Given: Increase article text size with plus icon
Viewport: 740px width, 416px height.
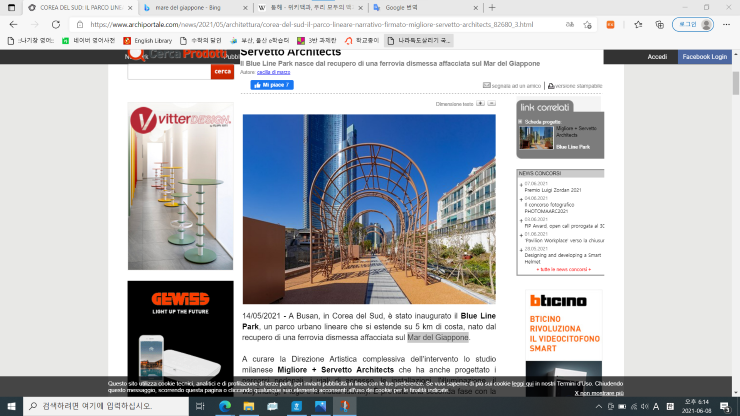Looking at the screenshot, I should pyautogui.click(x=480, y=103).
